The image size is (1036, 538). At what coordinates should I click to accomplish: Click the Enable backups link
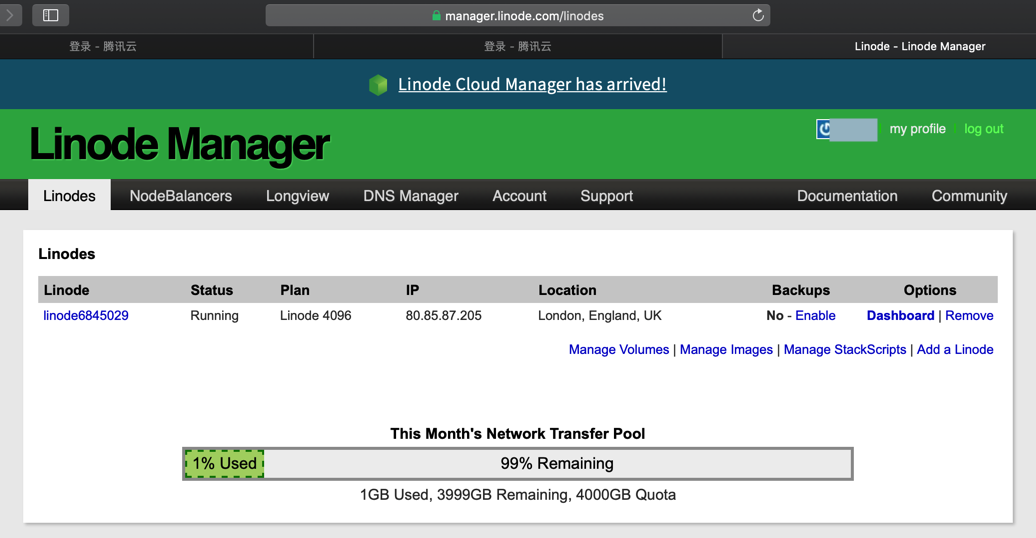click(815, 316)
